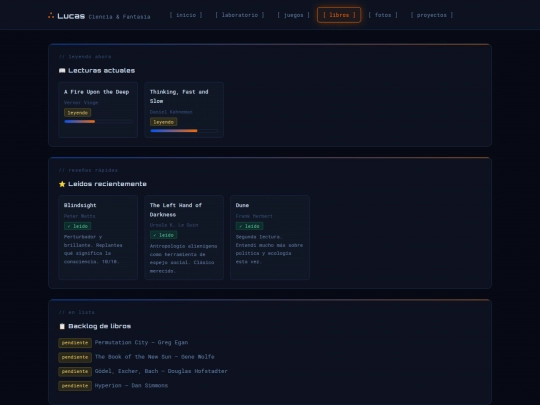Click the leído badge on The Left Hand of Darkness
The height and width of the screenshot is (405, 540).
tap(164, 235)
